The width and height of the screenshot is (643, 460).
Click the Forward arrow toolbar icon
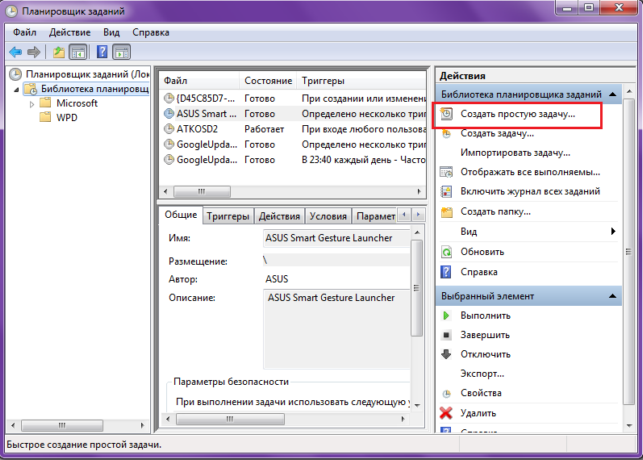point(34,52)
